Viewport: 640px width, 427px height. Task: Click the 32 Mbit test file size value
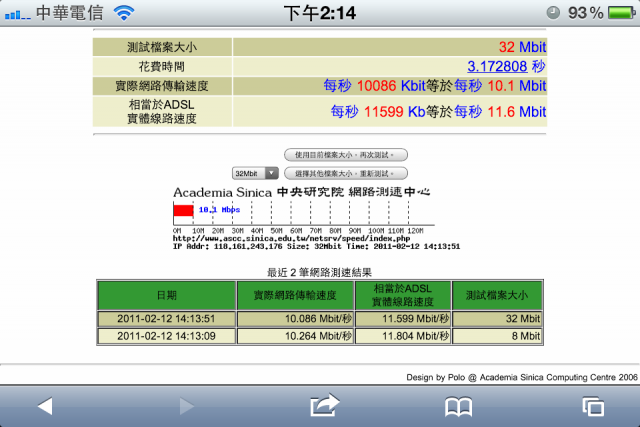coord(522,47)
